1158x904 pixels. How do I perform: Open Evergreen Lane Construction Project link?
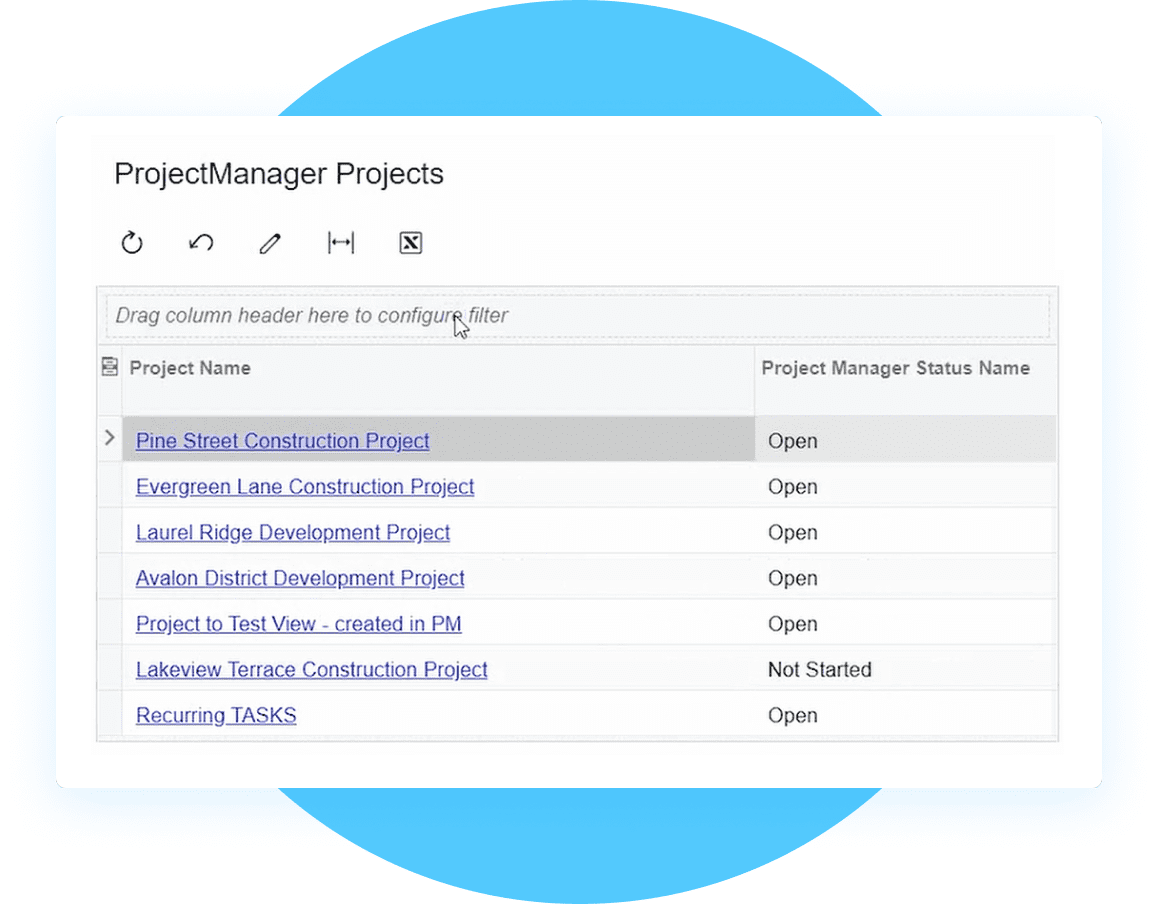point(305,487)
